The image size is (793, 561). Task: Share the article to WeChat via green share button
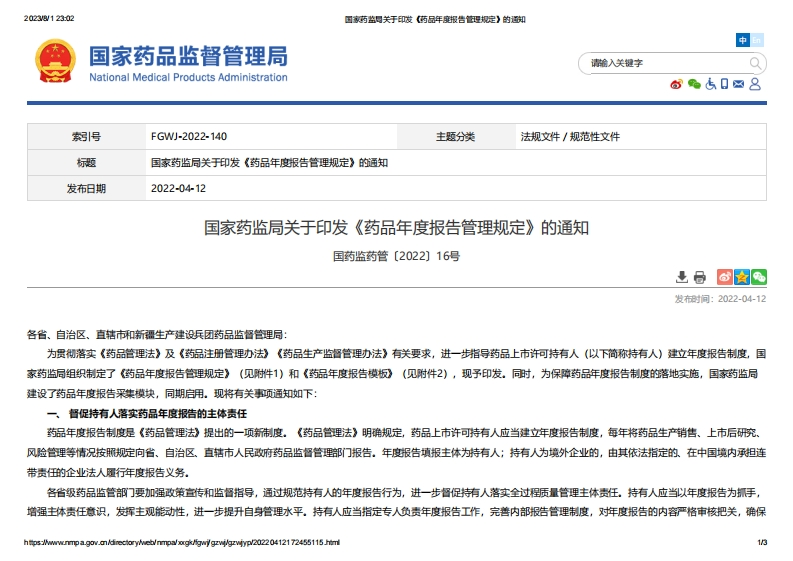pyautogui.click(x=759, y=277)
